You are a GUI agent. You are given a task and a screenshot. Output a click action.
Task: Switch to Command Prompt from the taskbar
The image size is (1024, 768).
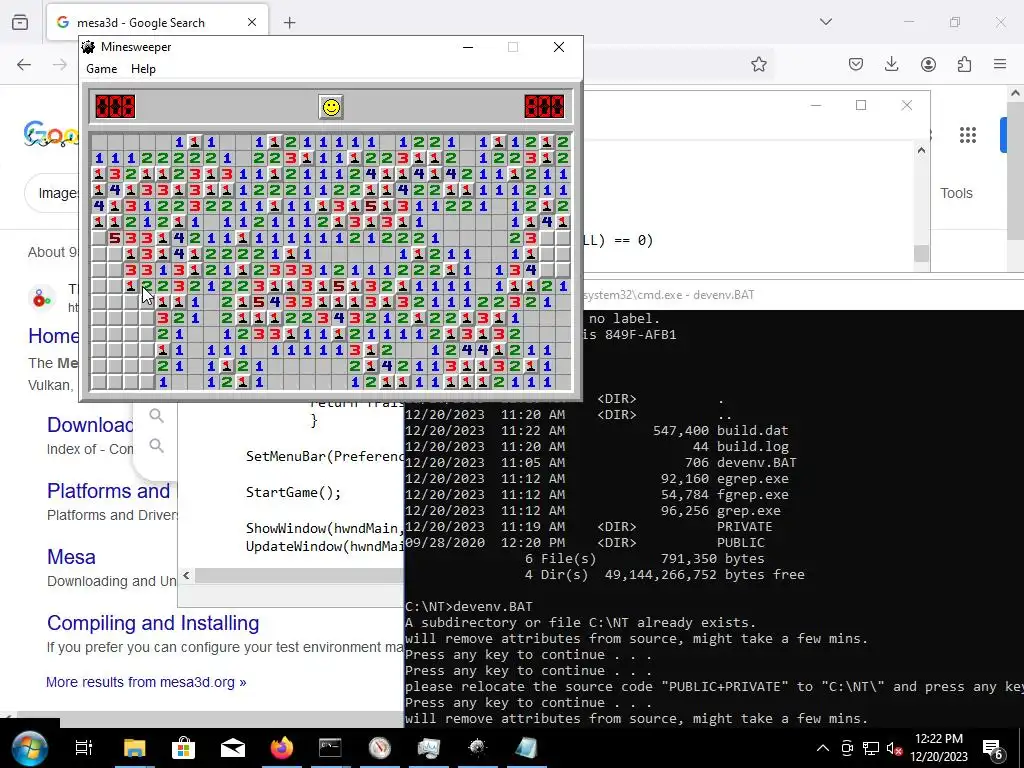(x=330, y=748)
